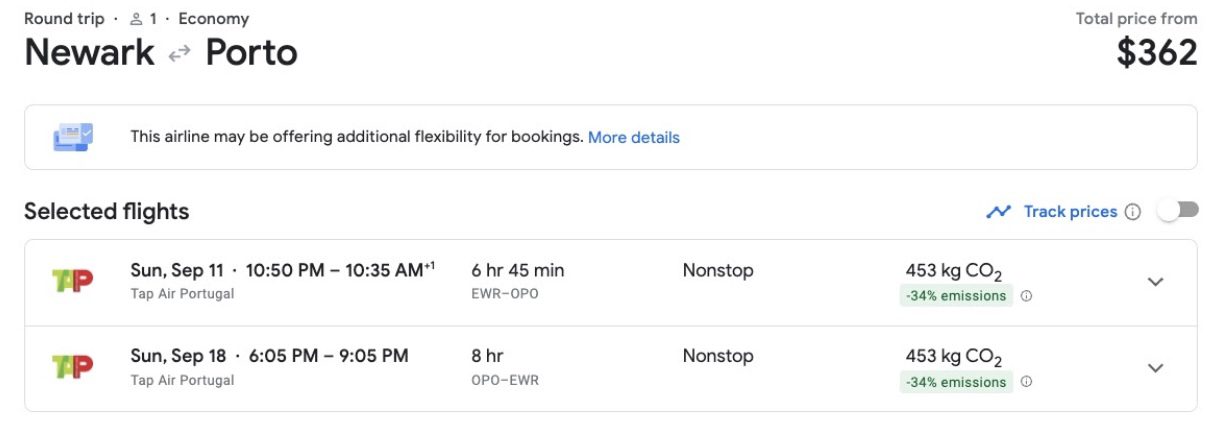Click the booking flexibility ticket icon
Image resolution: width=1218 pixels, height=432 pixels.
click(x=73, y=137)
